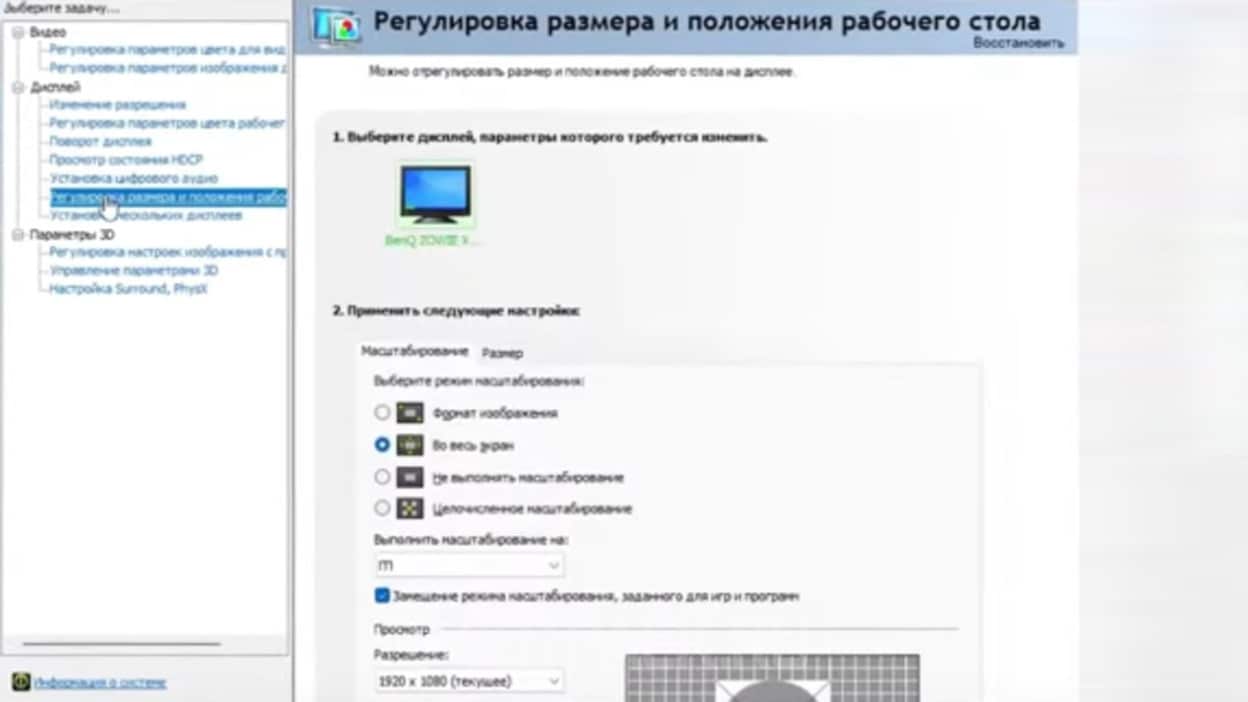Choose 'Целочисленное масштабирование' radio option
This screenshot has width=1248, height=702.
382,509
